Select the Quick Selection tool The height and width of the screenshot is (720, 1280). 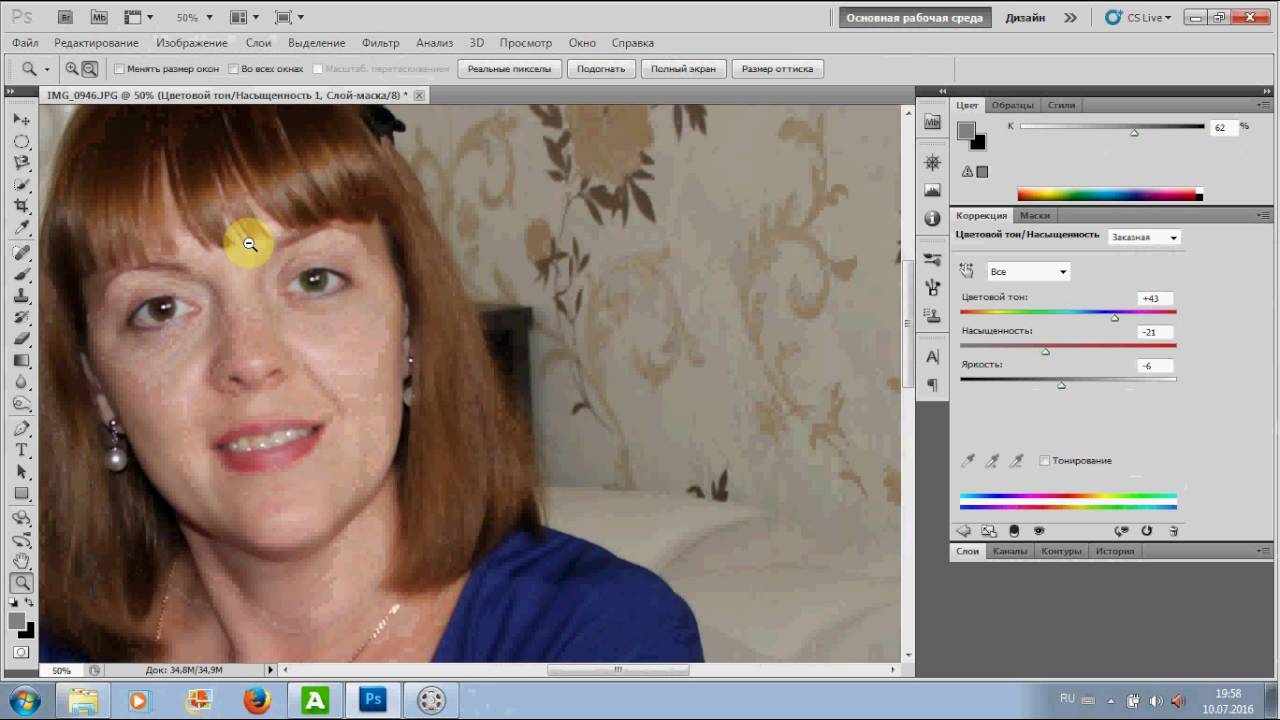(21, 185)
